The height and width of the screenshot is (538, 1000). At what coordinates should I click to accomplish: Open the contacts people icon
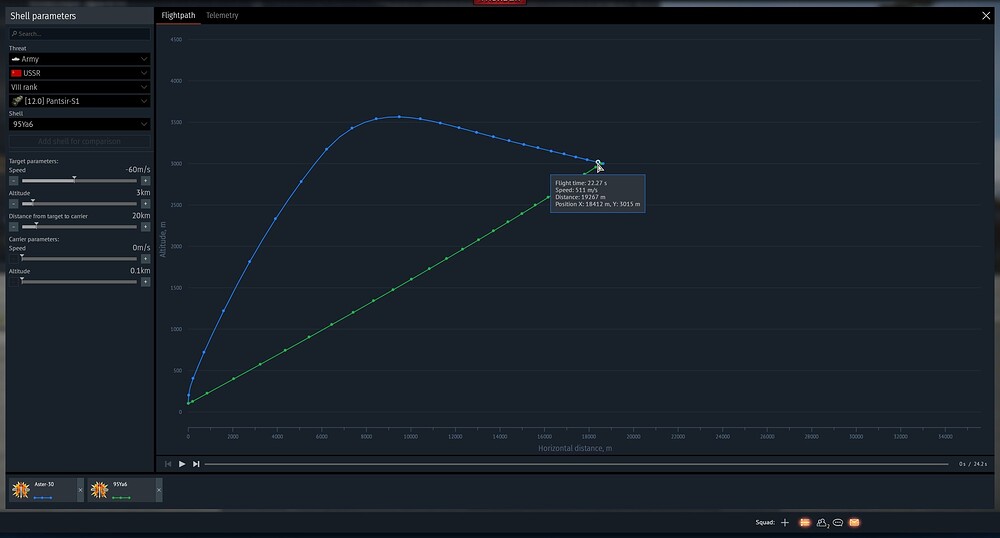[x=823, y=523]
